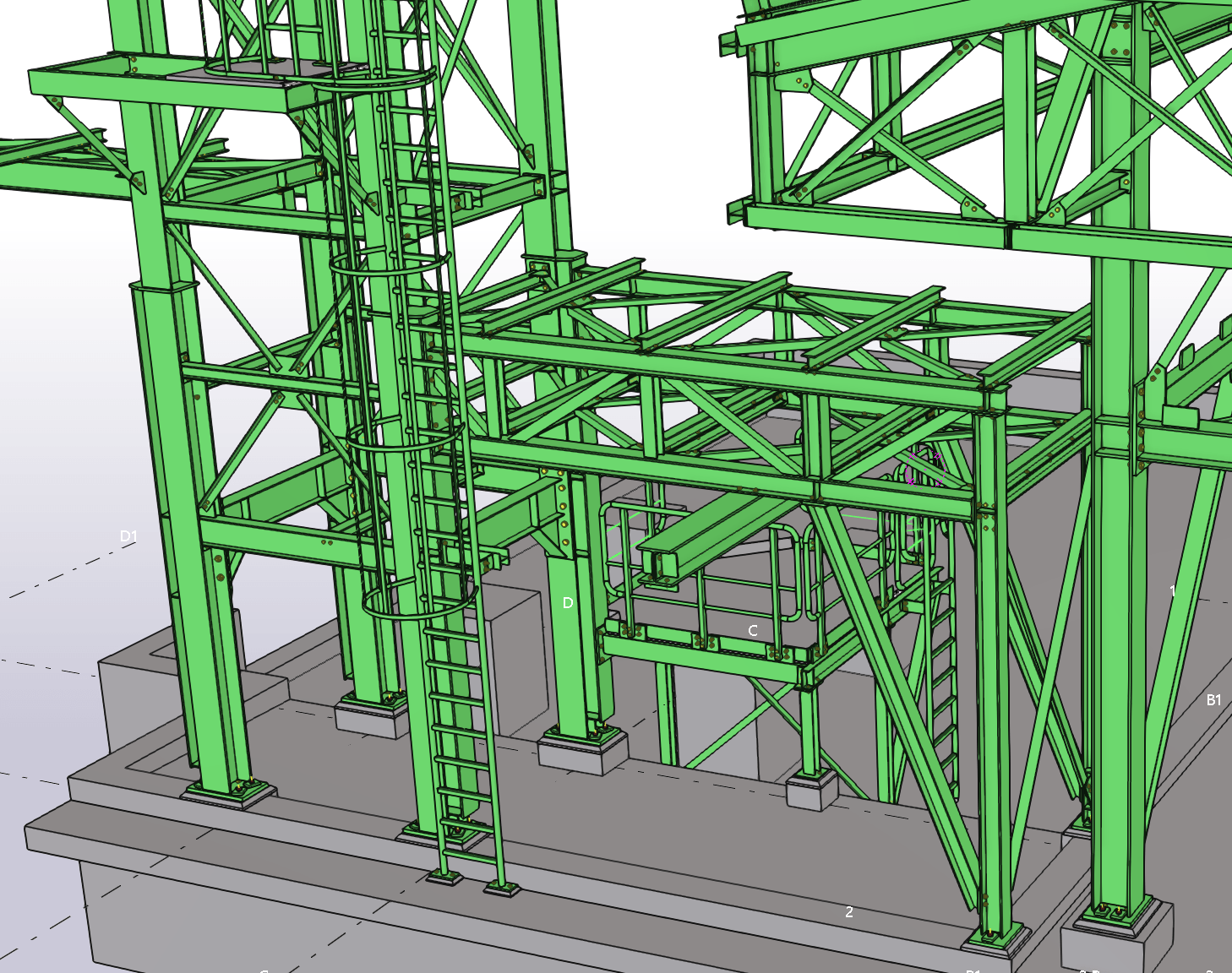The image size is (1232, 973).
Task: Select grid label B1 on the right
Action: (1213, 699)
